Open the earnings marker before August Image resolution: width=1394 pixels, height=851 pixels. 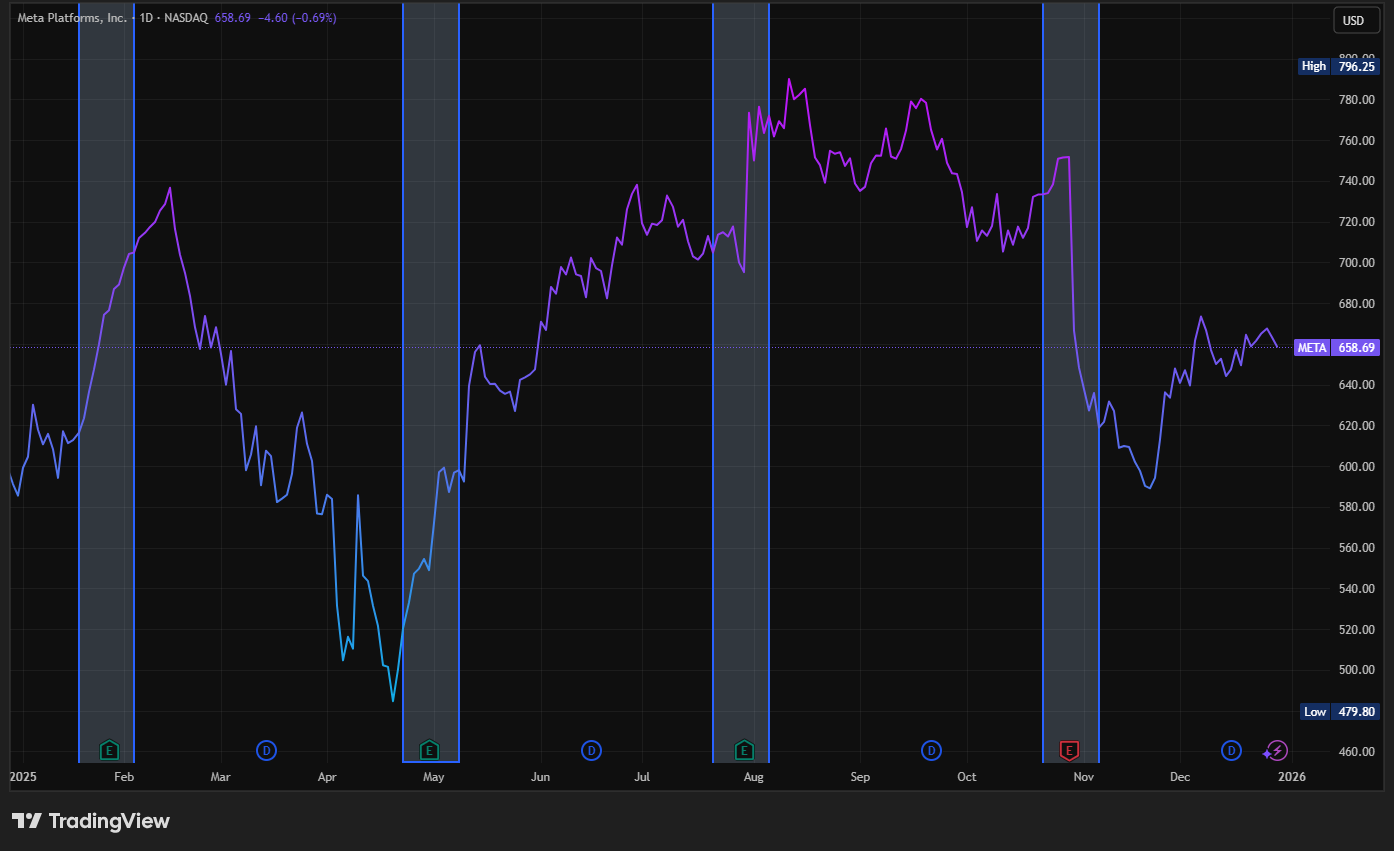pyautogui.click(x=743, y=750)
